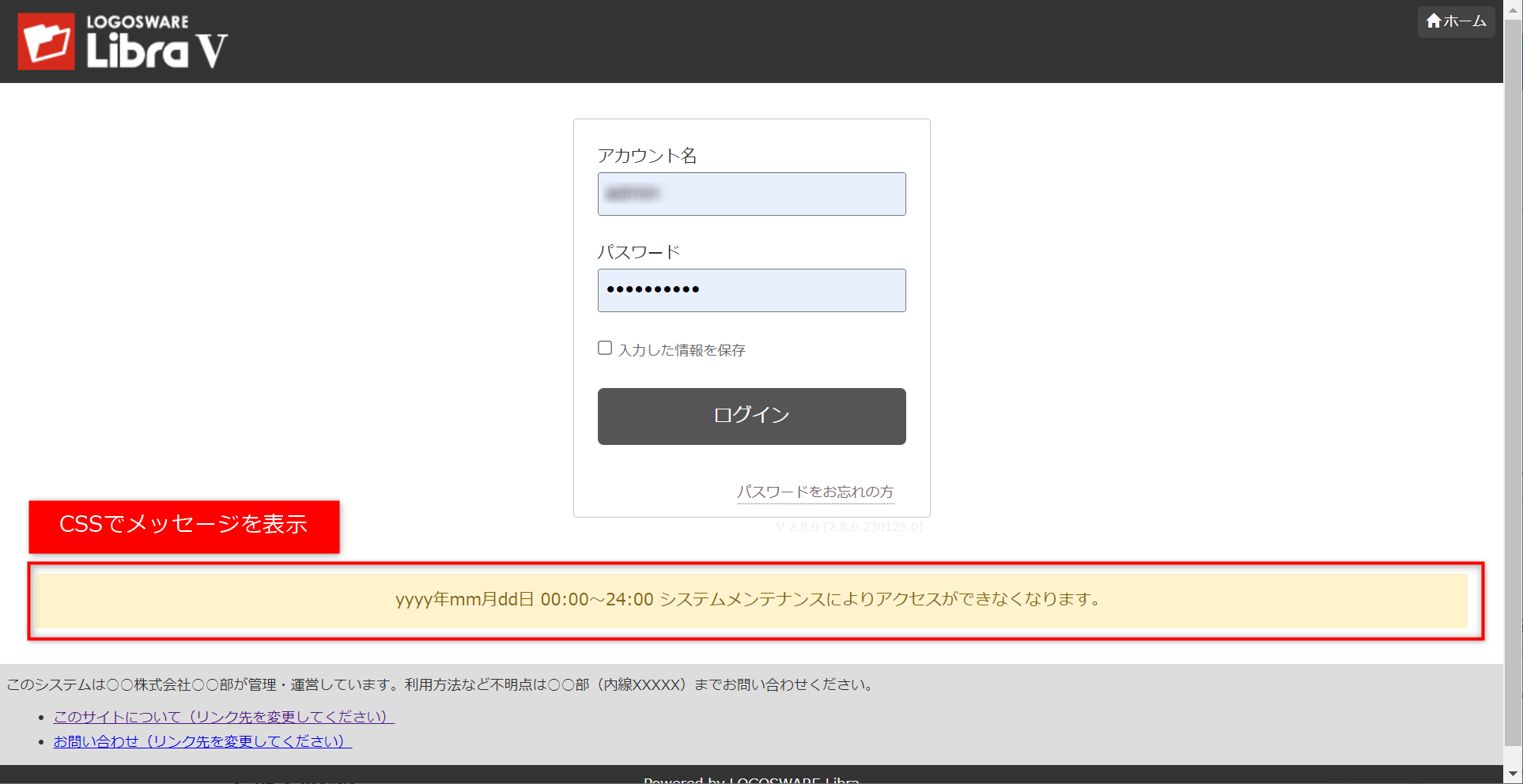Click the パスワード input field
The image size is (1523, 784).
[751, 290]
